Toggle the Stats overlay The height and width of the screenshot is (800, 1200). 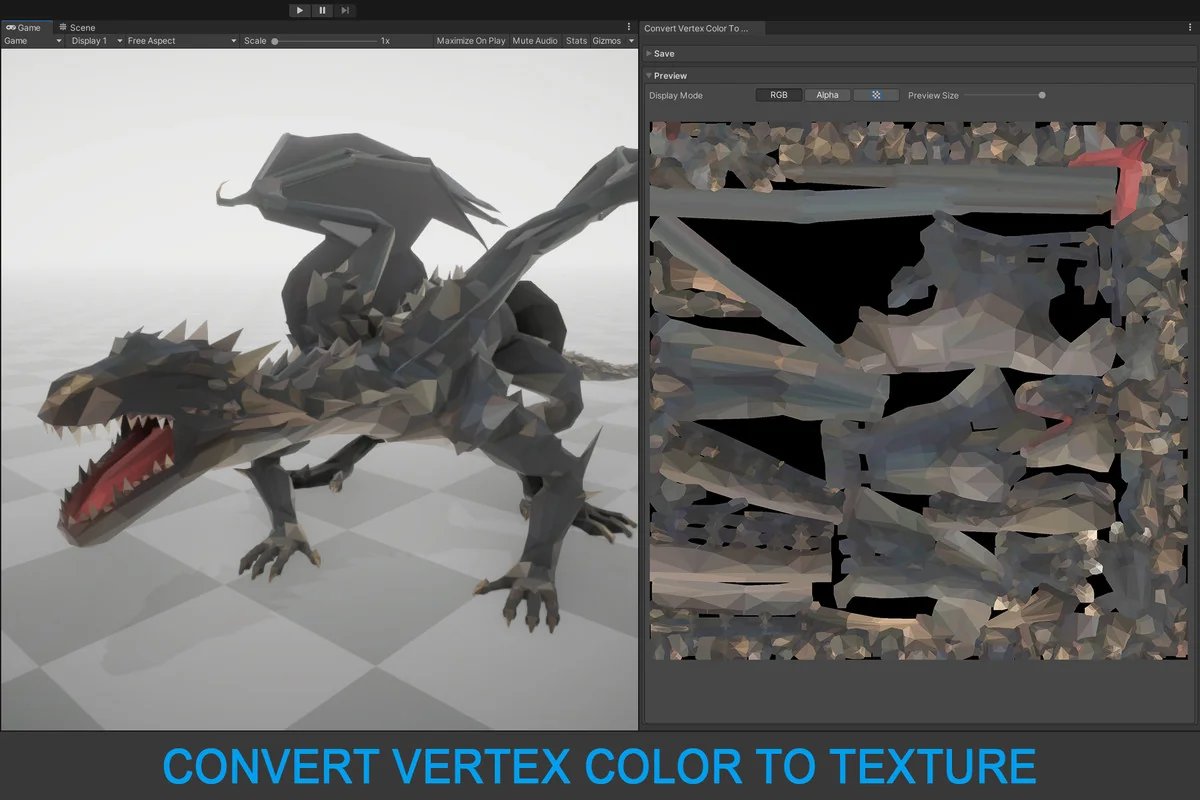[576, 41]
